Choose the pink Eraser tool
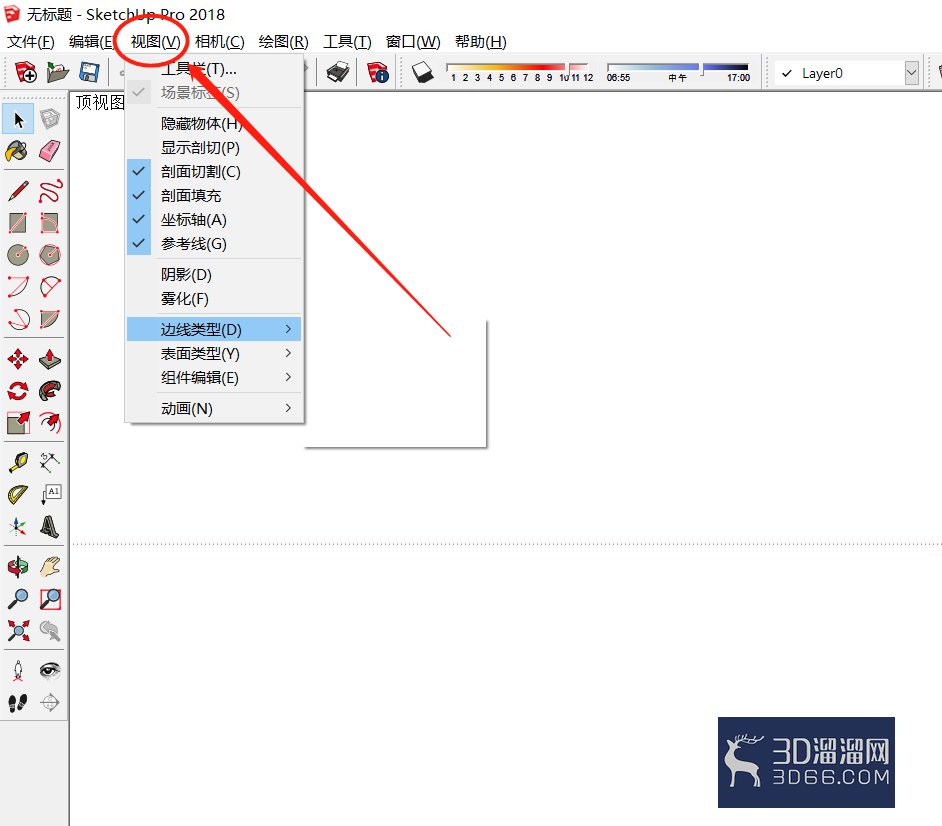 pyautogui.click(x=50, y=151)
